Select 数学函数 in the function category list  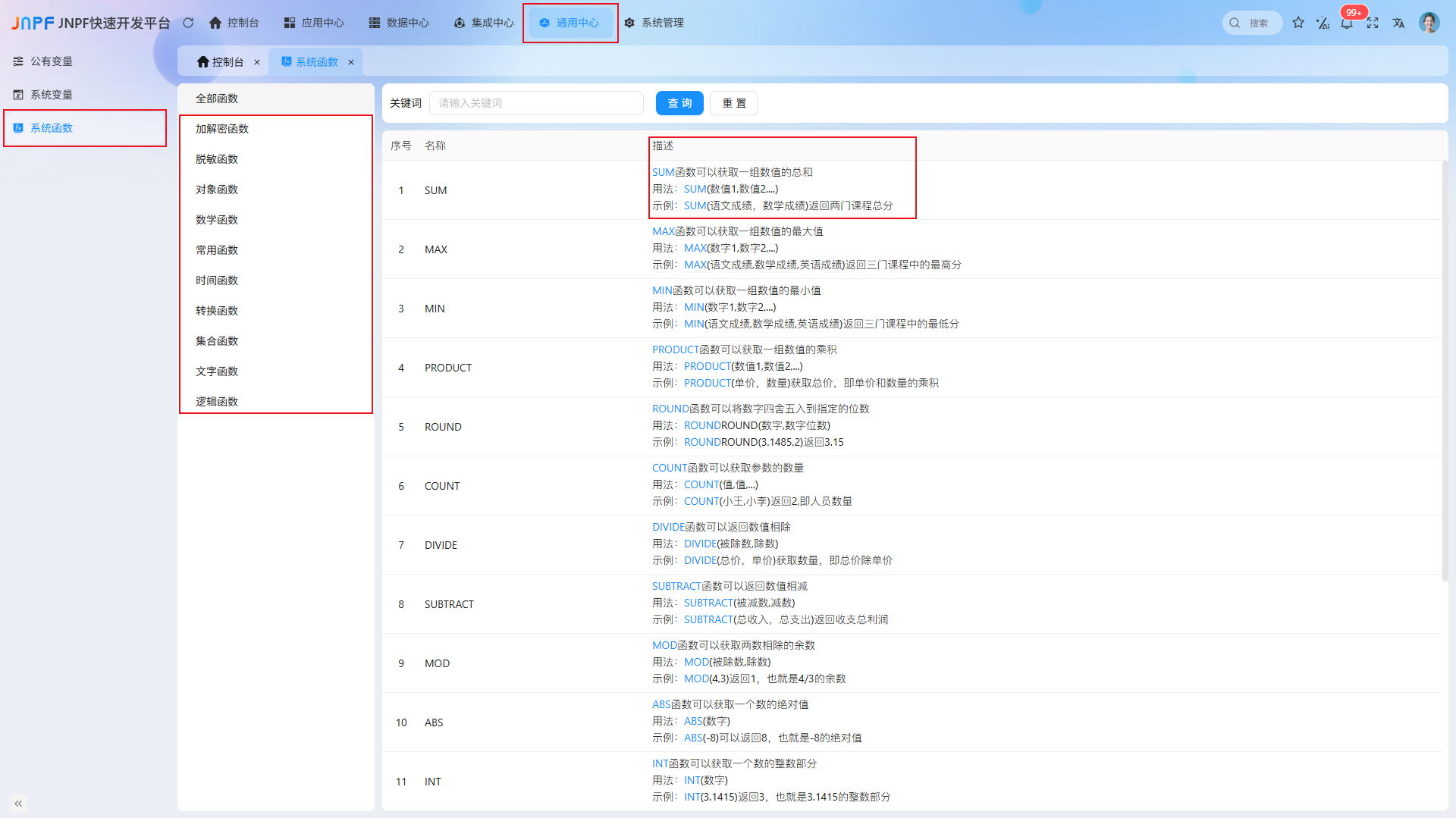click(217, 220)
